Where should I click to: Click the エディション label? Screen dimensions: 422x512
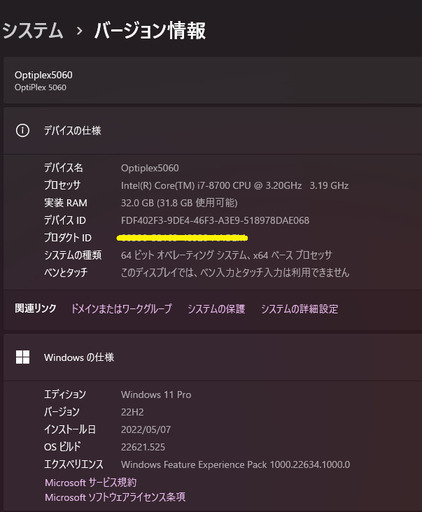tap(65, 394)
